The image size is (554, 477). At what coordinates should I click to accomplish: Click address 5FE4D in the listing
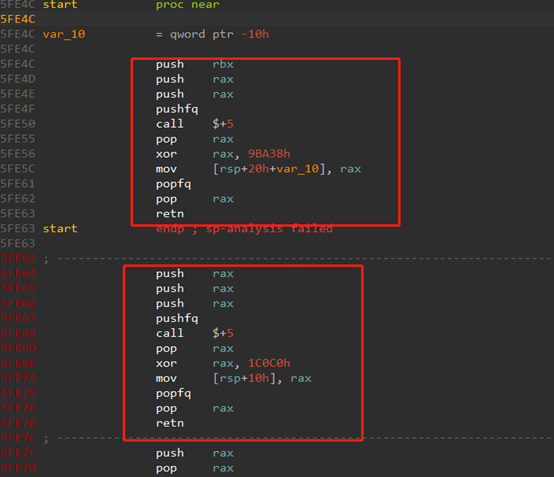(18, 79)
